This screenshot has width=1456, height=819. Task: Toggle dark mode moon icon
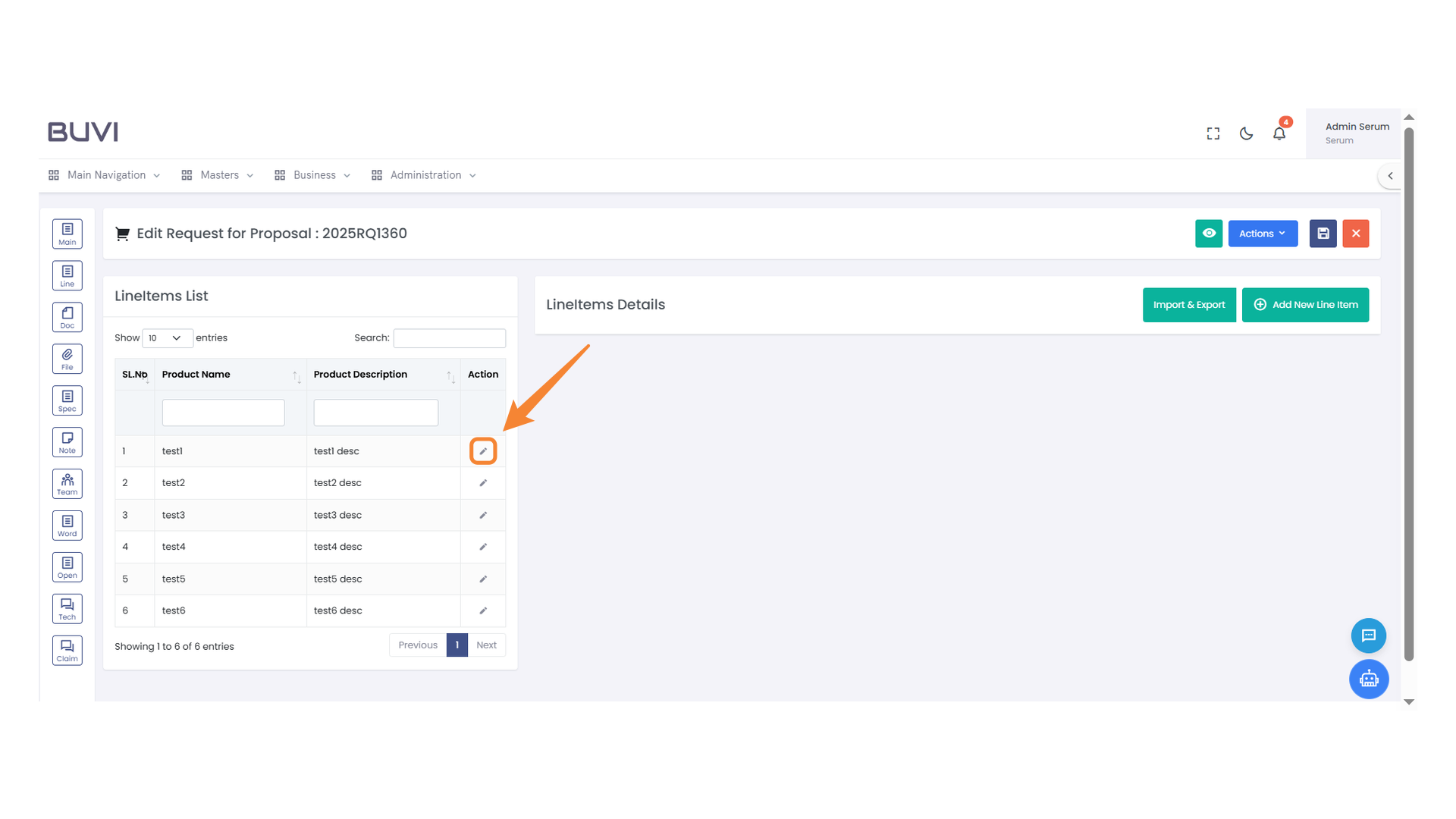click(1246, 133)
